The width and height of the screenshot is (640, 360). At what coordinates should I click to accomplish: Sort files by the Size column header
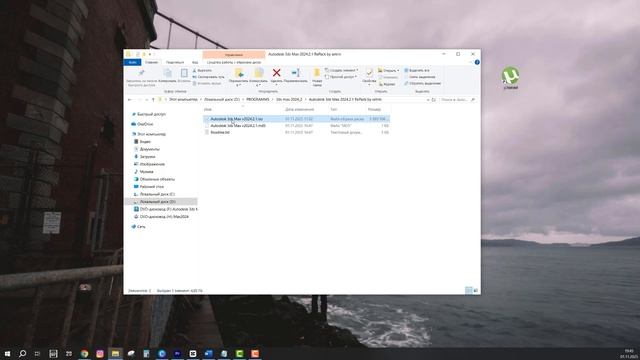(x=374, y=109)
